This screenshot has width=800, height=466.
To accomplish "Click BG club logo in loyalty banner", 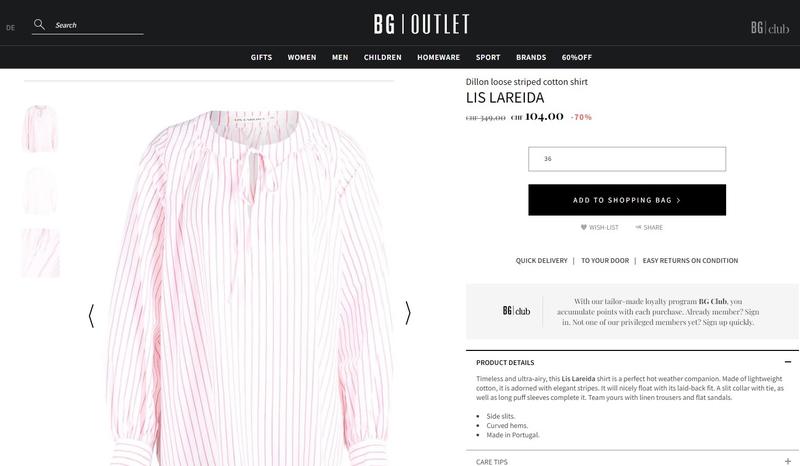I will pyautogui.click(x=516, y=311).
